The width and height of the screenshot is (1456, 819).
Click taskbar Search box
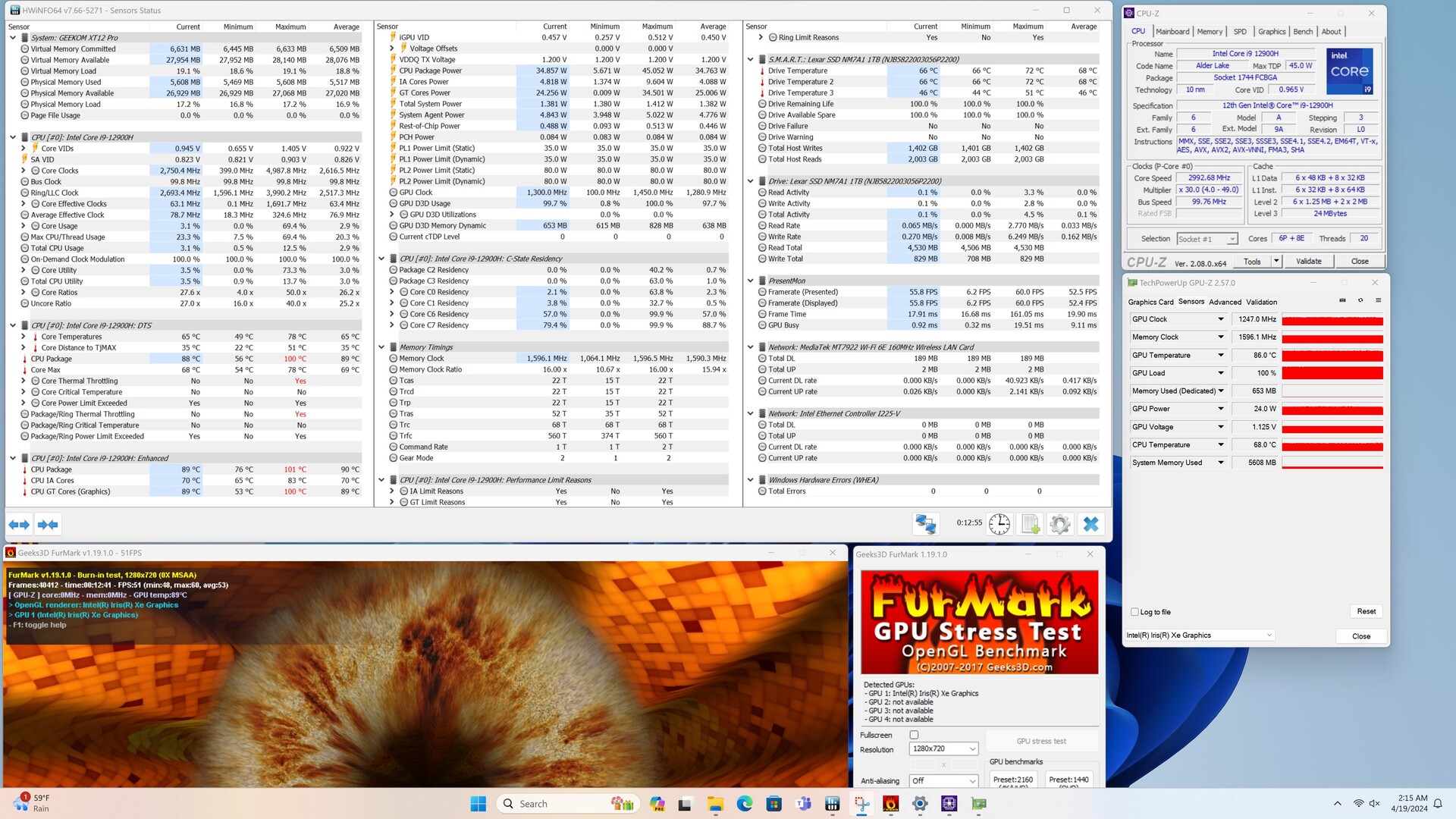coord(567,804)
